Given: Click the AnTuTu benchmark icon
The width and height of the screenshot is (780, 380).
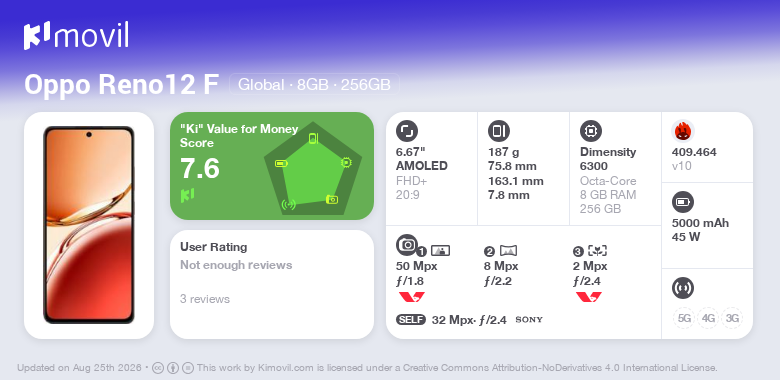Looking at the screenshot, I should (683, 131).
